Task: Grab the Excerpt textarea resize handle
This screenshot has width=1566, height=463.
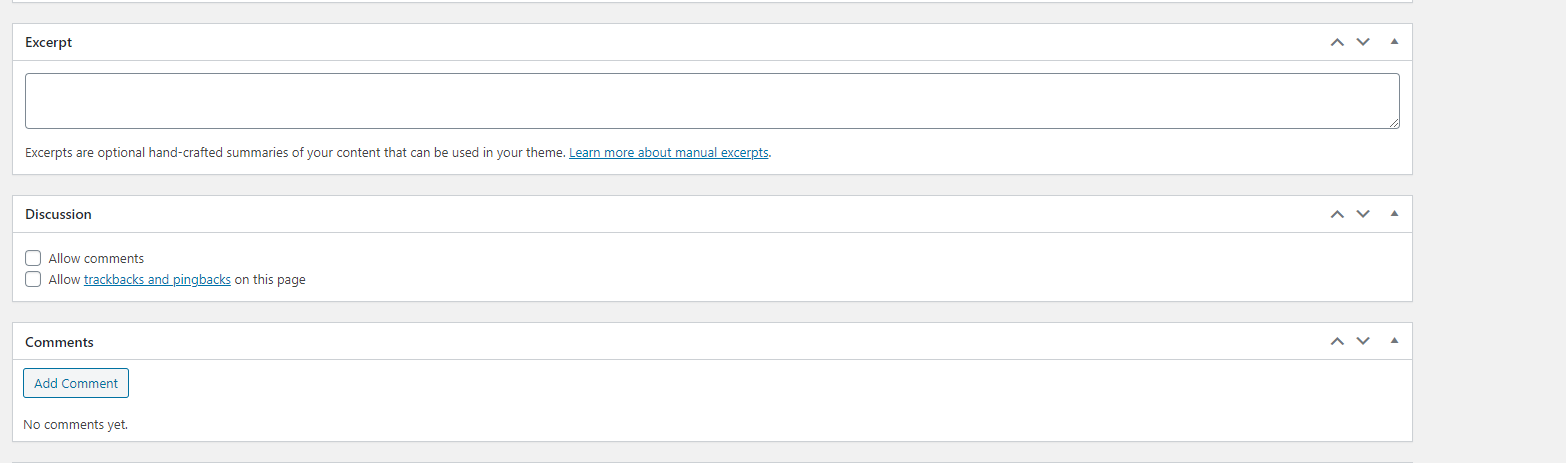Action: click(1394, 123)
